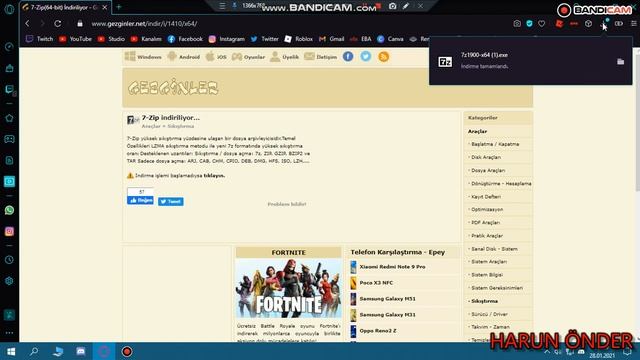The height and width of the screenshot is (360, 640).
Task: Open the Sıkıştırma category
Action: (x=484, y=301)
